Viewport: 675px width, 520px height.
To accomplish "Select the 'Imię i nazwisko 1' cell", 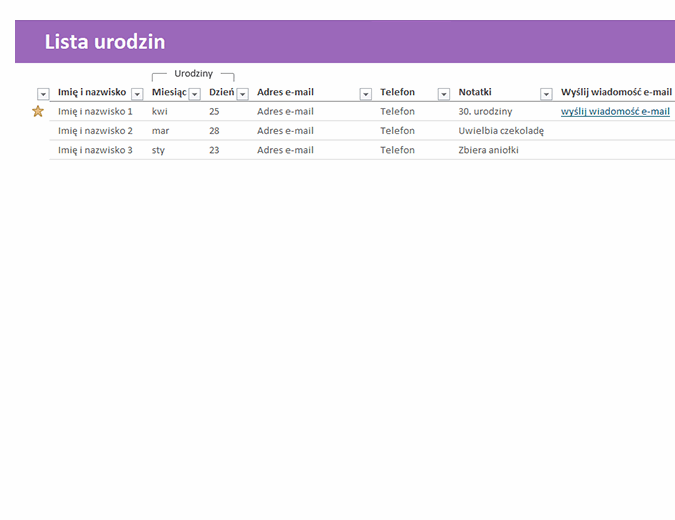I will pos(95,112).
